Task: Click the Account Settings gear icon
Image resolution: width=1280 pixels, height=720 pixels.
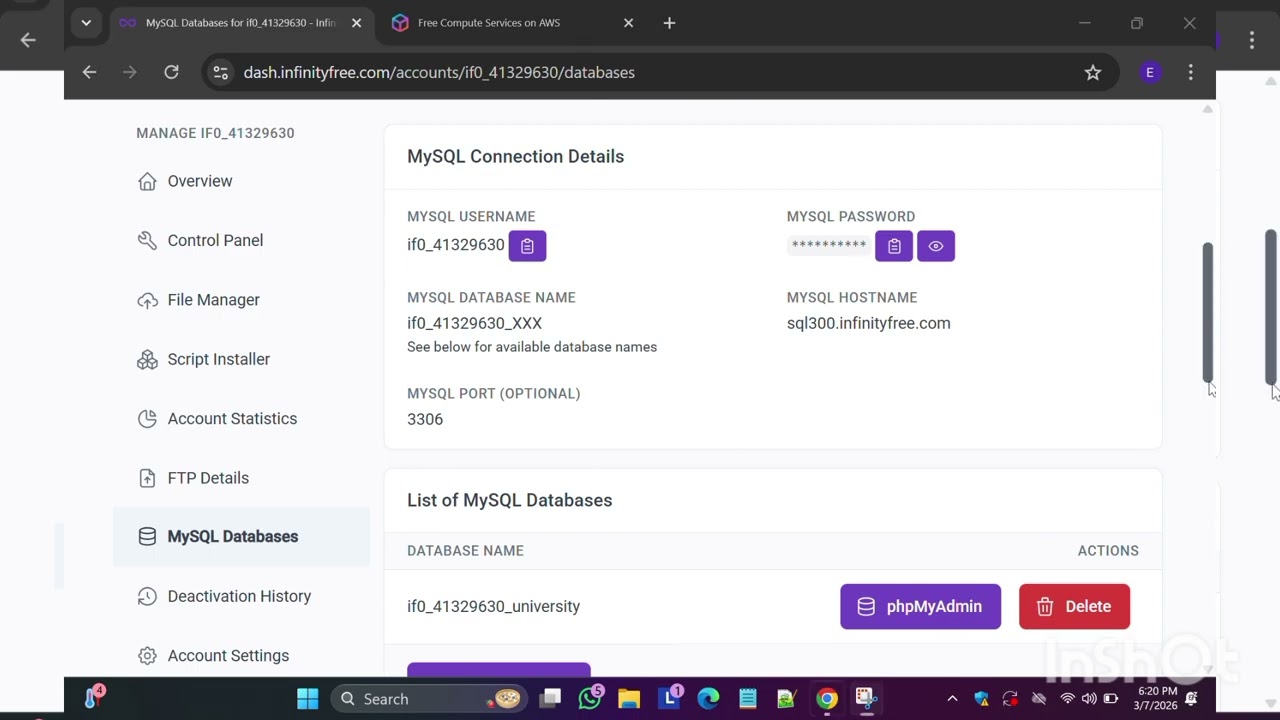Action: pos(147,656)
